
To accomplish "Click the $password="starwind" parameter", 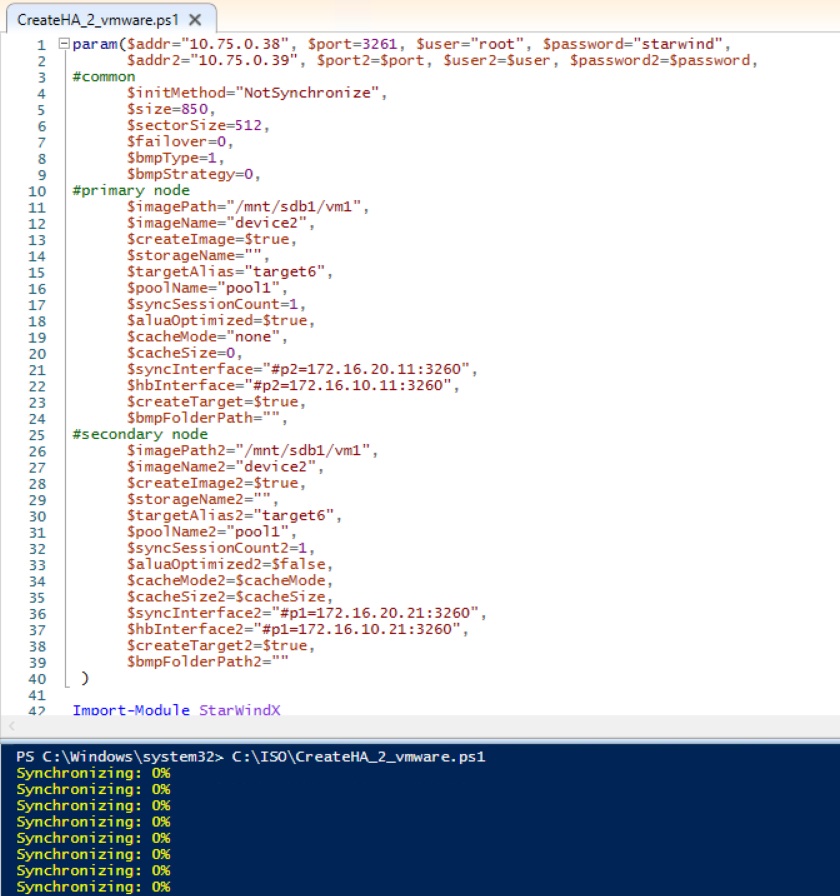I will click(x=633, y=44).
